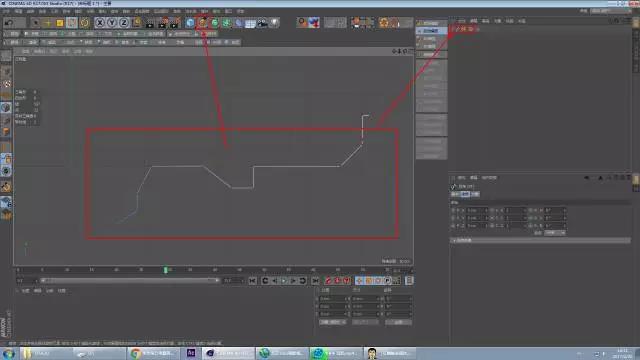Toggle keyframe circle beside P.X
The height and width of the screenshot is (360, 640).
point(453,210)
